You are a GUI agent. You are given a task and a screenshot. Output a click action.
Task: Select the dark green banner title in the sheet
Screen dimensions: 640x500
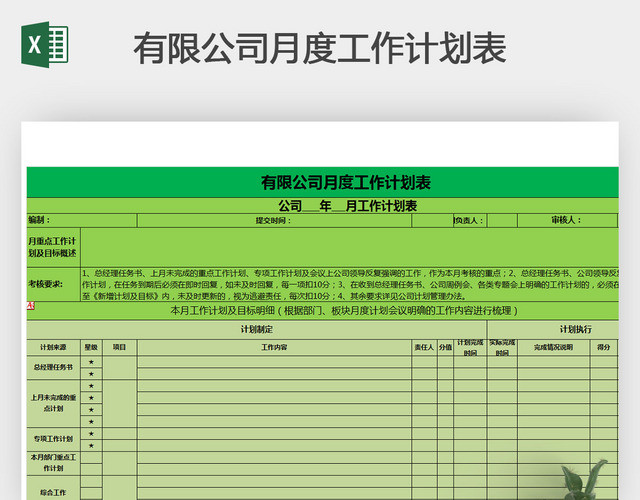[323, 182]
